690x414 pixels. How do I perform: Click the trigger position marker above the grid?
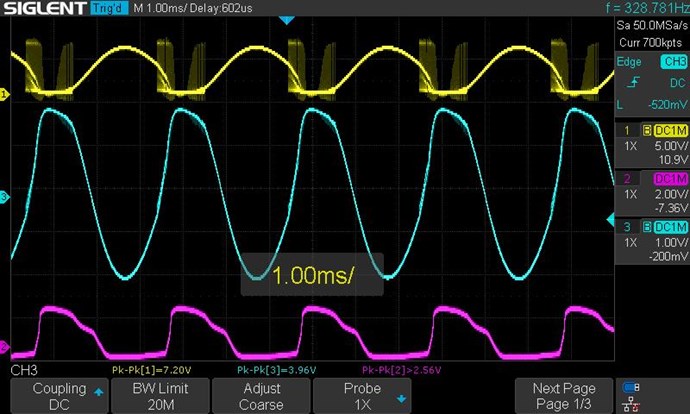pos(286,20)
